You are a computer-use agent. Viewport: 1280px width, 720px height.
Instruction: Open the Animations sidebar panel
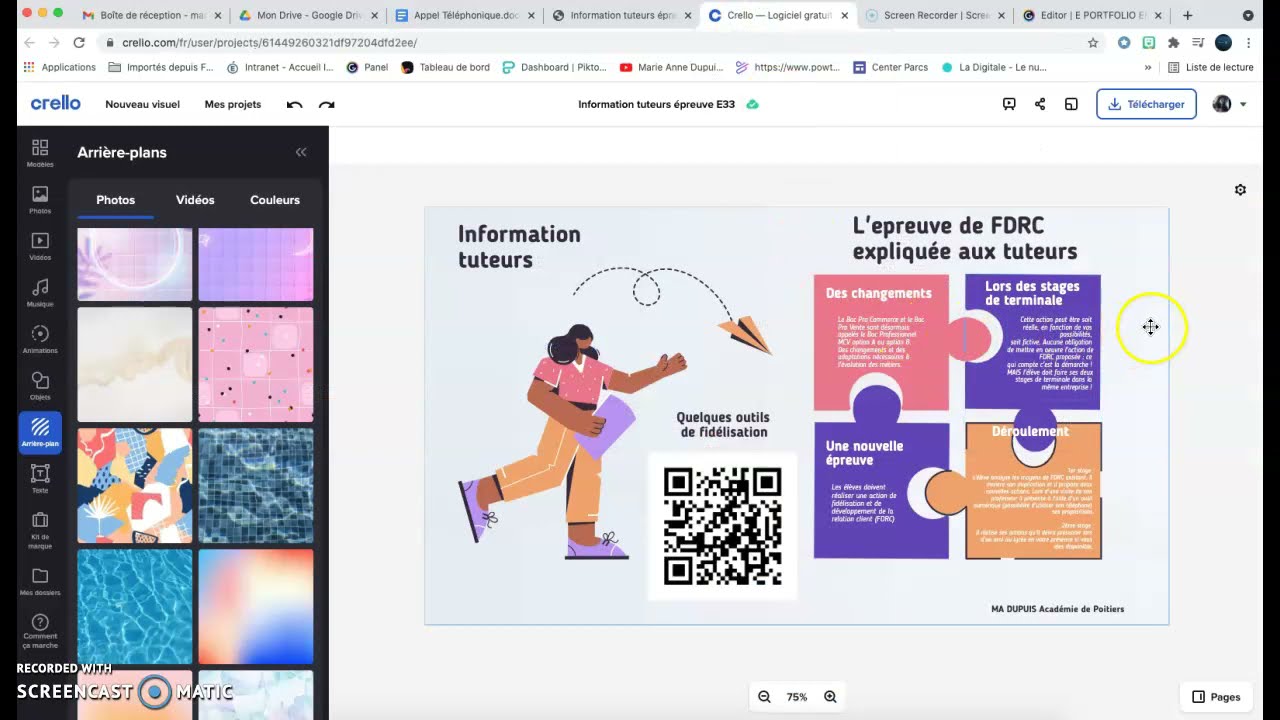click(40, 339)
